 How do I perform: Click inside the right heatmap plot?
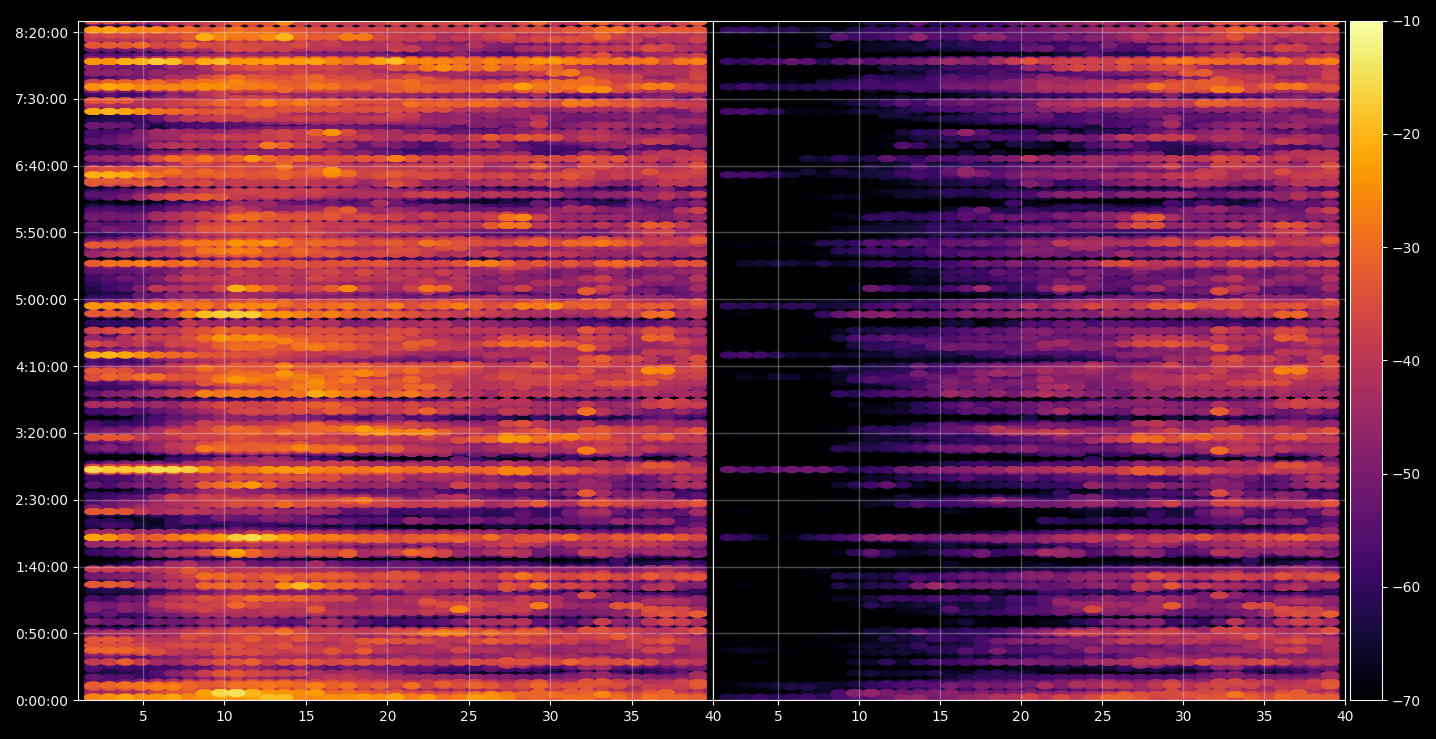point(1029,361)
